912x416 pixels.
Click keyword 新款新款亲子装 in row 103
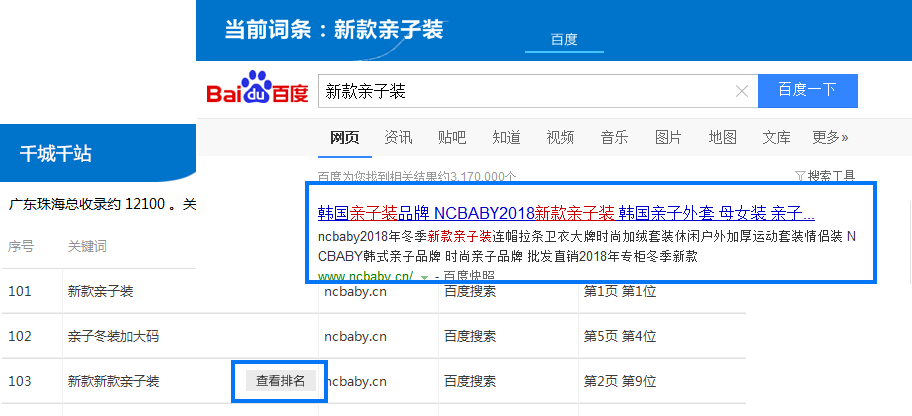pyautogui.click(x=113, y=382)
